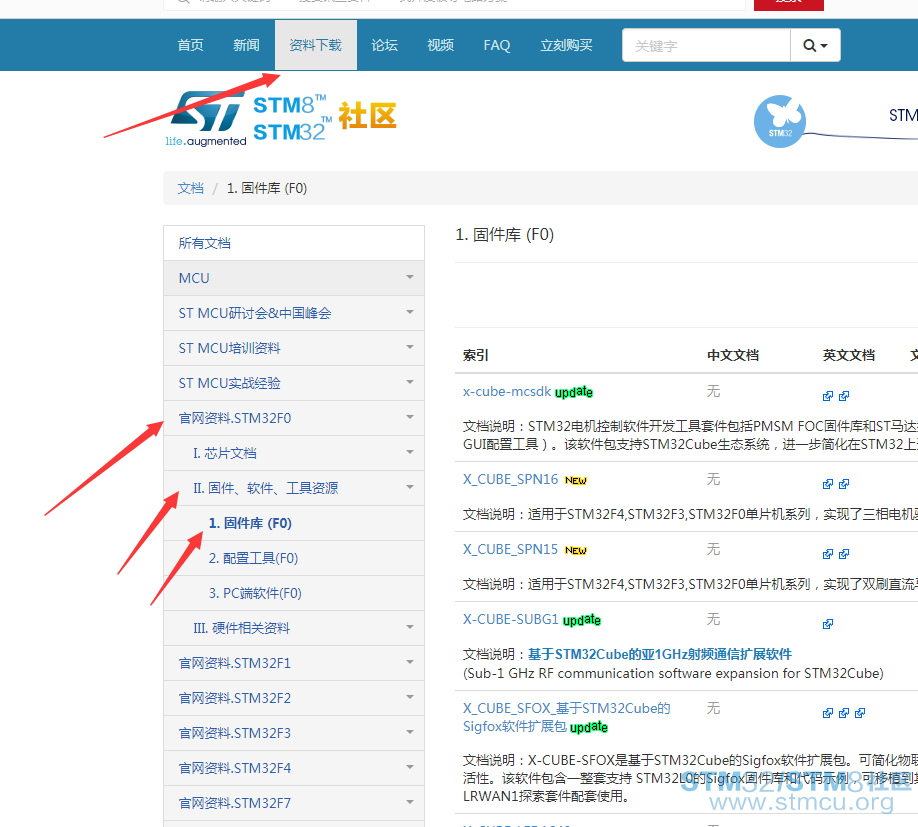Open X_CUBE_SPN15 link
Screen dimensions: 918x827
510,550
